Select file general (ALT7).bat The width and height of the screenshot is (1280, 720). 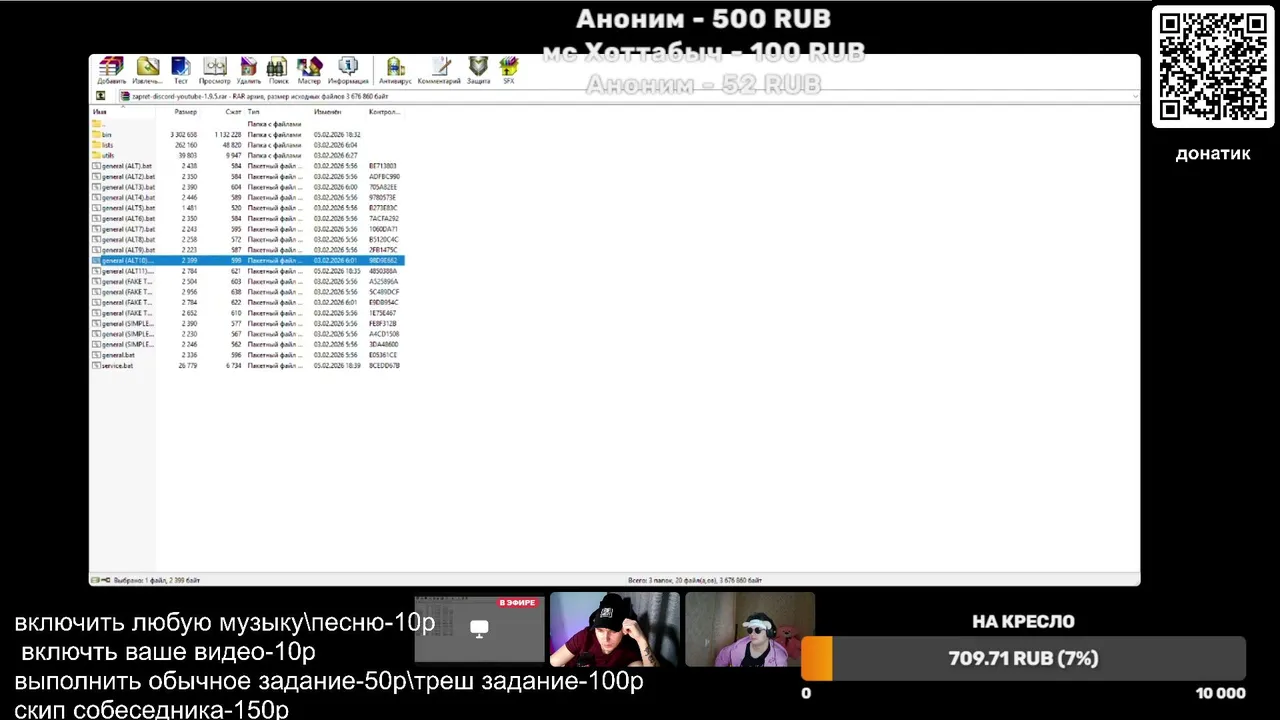coord(246,229)
